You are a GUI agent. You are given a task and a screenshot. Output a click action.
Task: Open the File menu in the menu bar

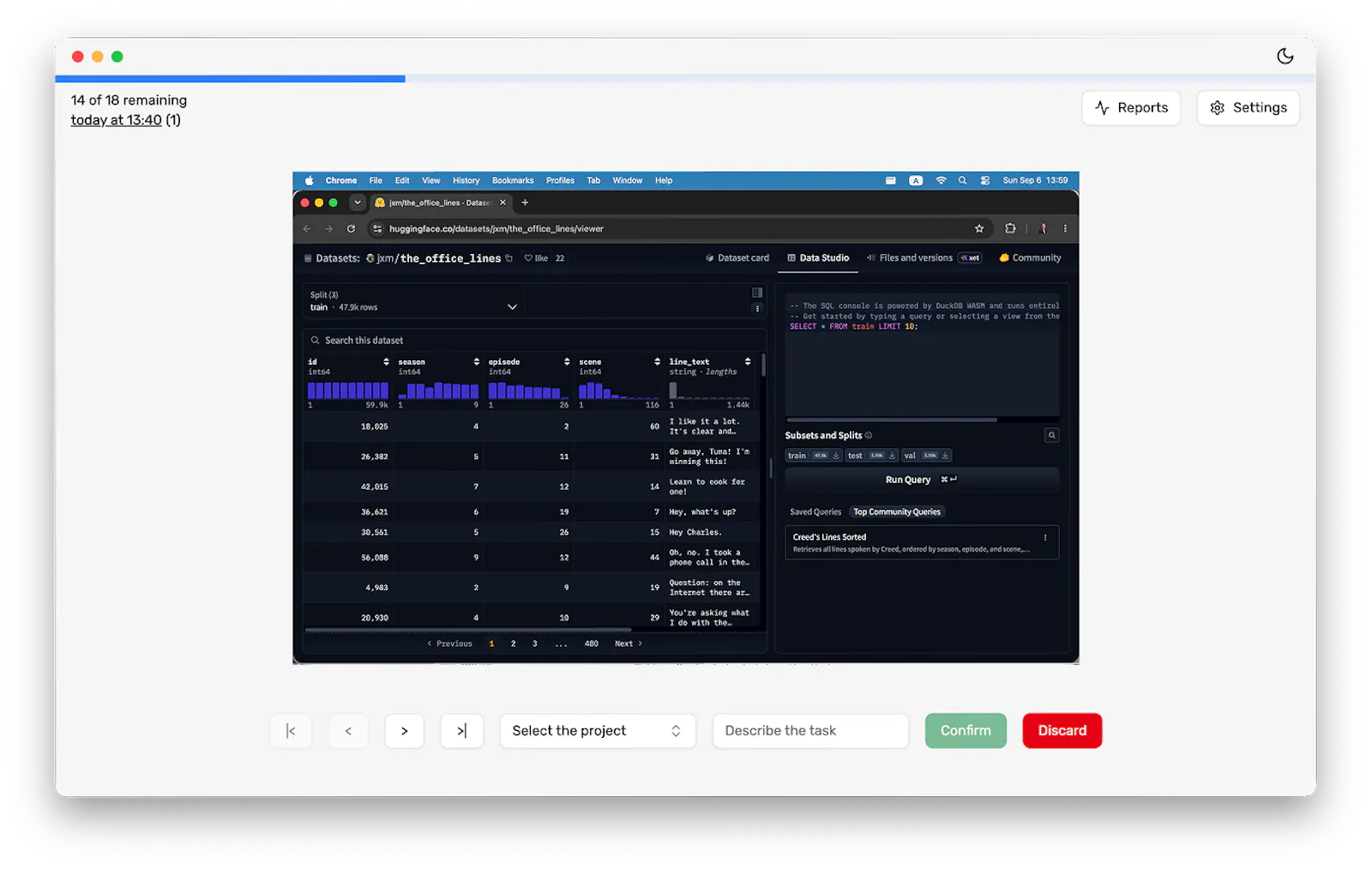click(376, 180)
